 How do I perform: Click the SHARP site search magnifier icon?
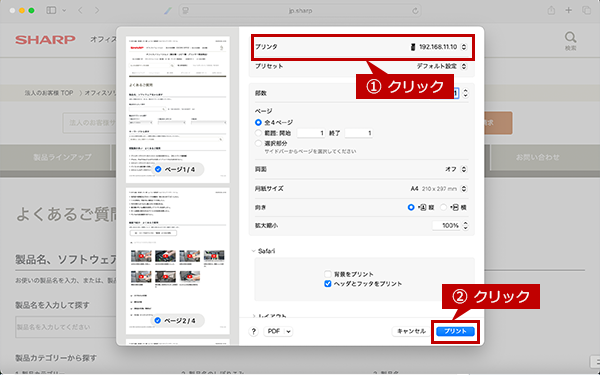click(571, 38)
